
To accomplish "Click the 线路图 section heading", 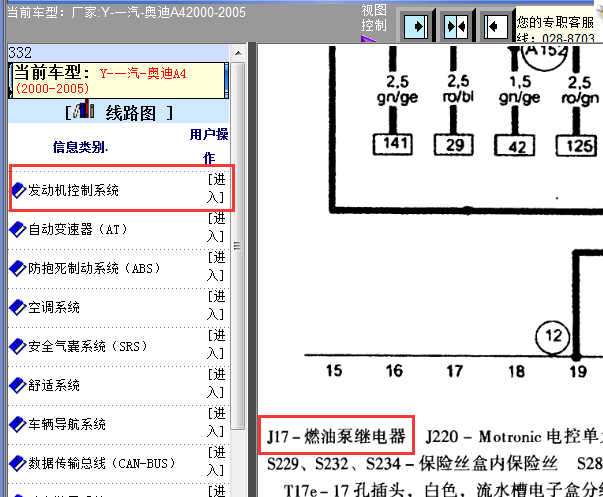I will click(132, 113).
